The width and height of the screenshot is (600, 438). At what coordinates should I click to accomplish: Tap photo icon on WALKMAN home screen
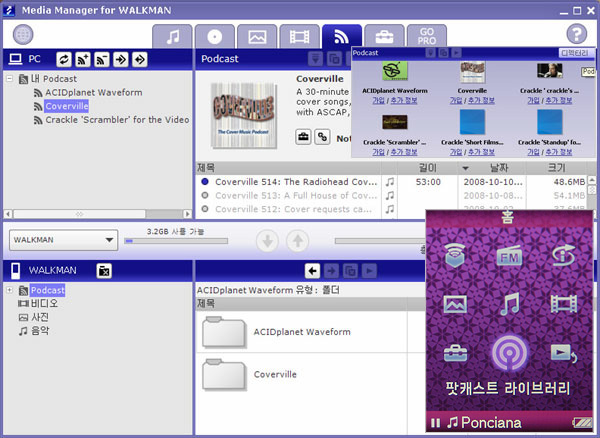coord(455,305)
